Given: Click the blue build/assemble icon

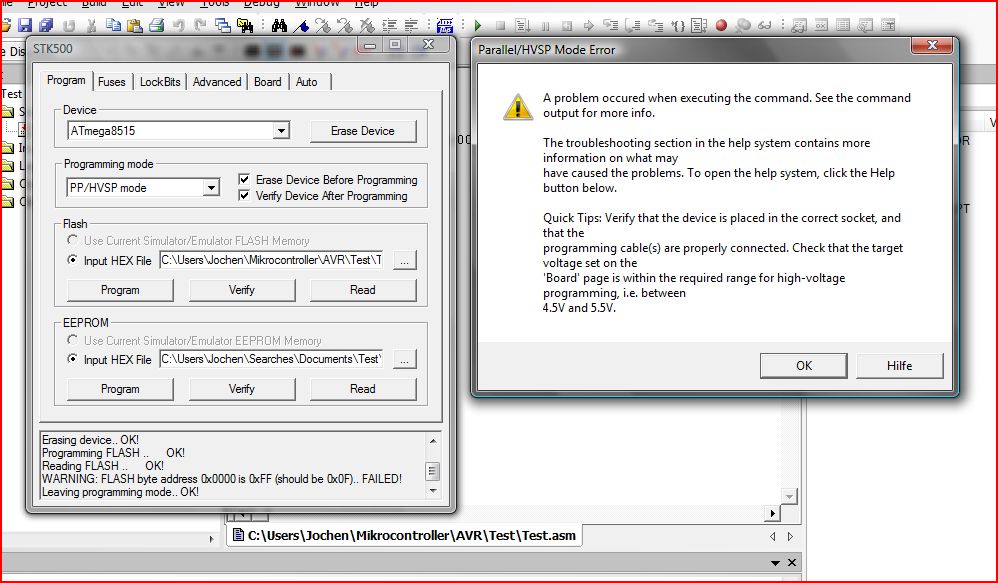Looking at the screenshot, I should [445, 25].
